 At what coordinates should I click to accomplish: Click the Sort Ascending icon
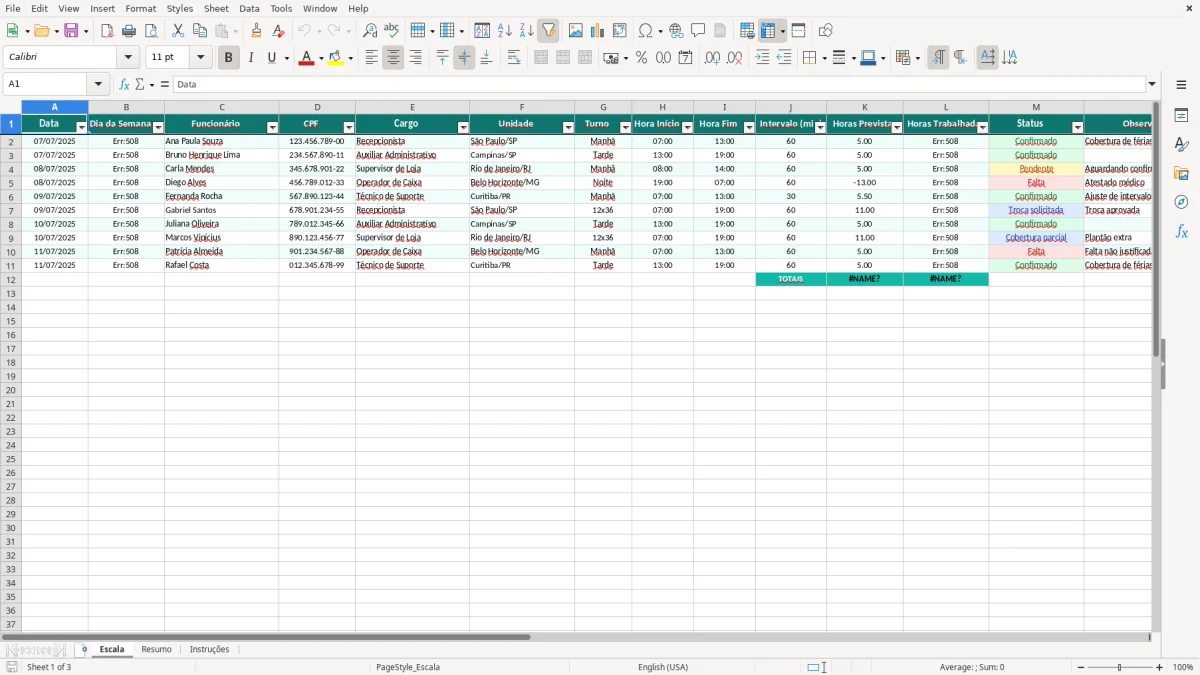click(505, 31)
